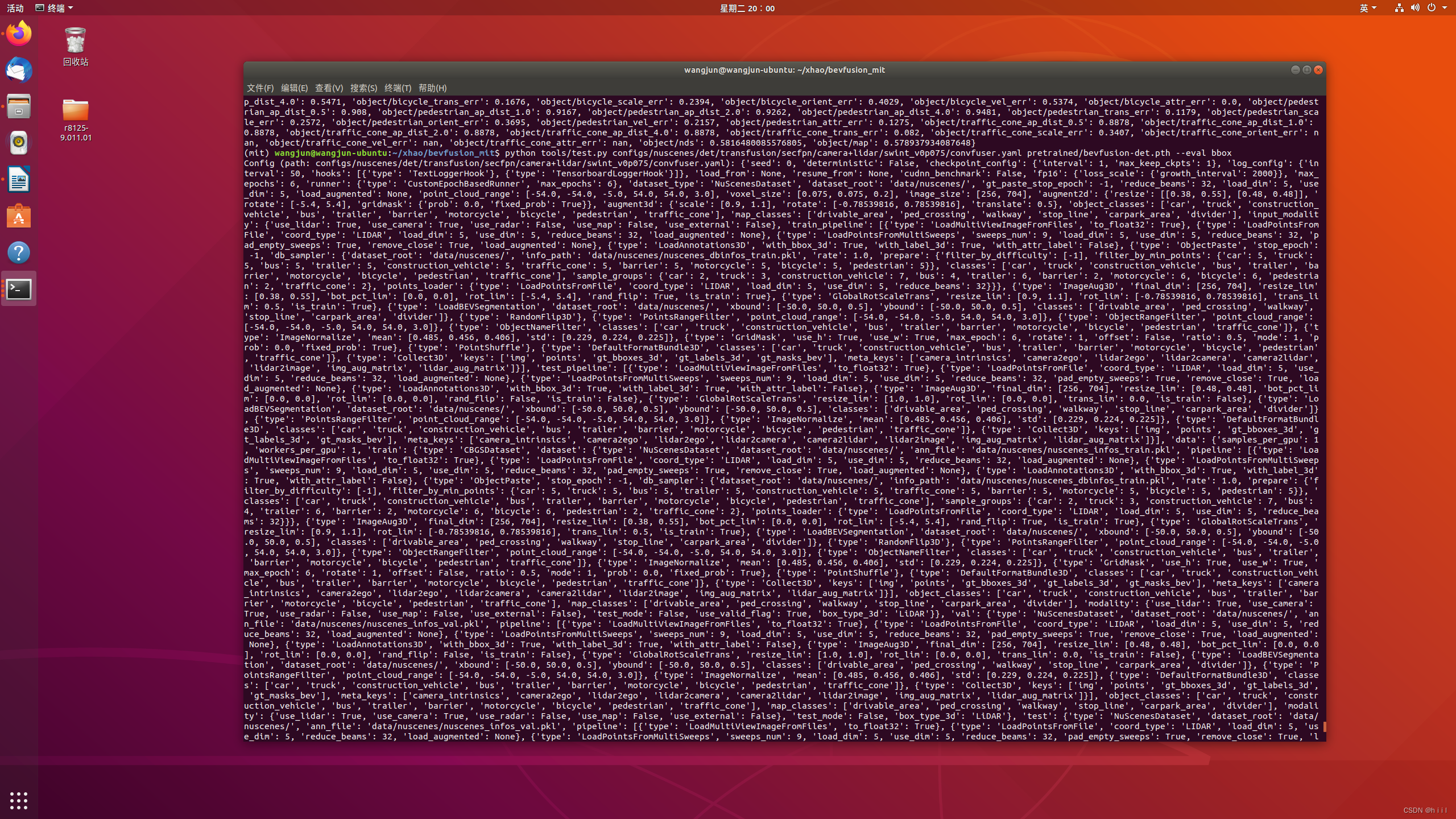Launch Thunderbird mail from dock

(x=19, y=70)
